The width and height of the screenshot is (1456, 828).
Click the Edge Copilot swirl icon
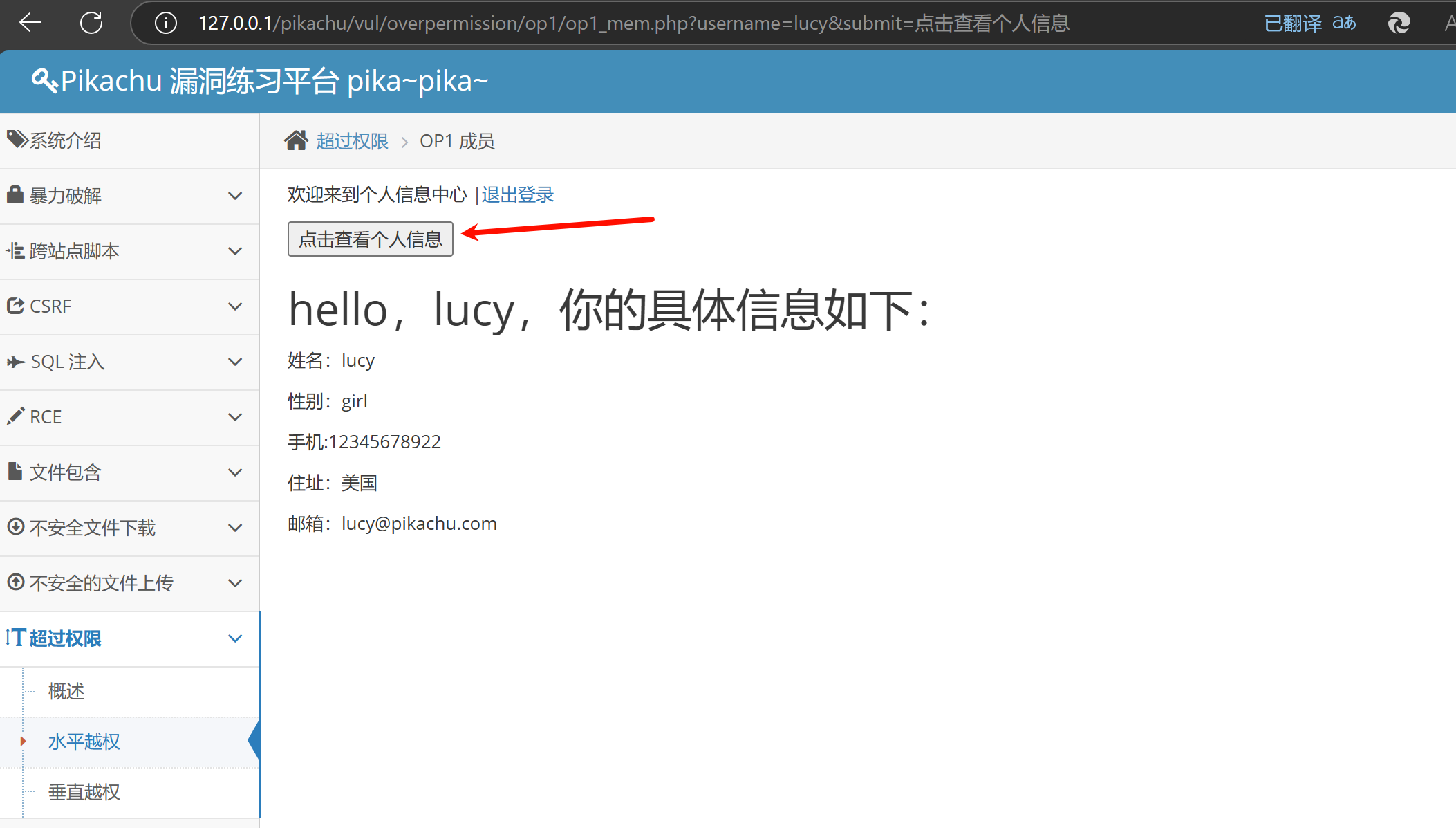pos(1399,23)
